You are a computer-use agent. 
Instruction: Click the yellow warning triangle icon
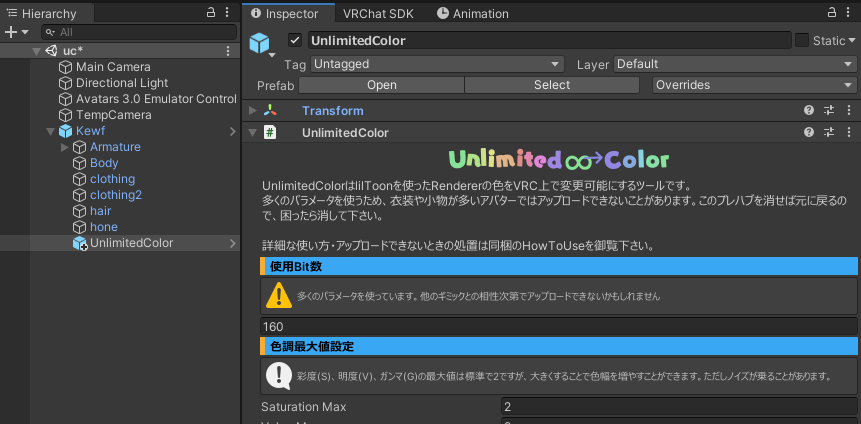279,296
